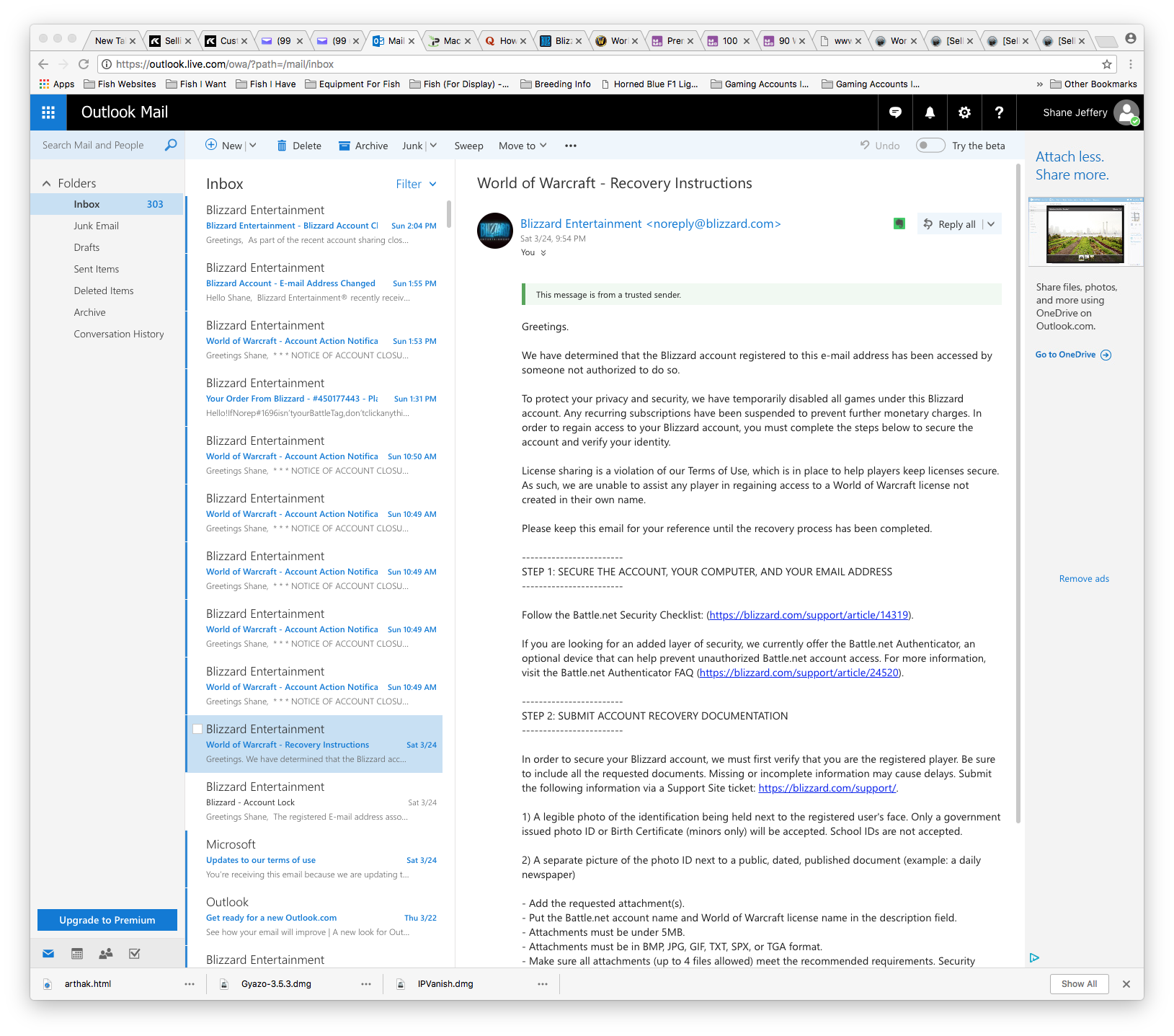The width and height of the screenshot is (1174, 1036).
Task: Click the Reply all button
Action: (x=950, y=224)
